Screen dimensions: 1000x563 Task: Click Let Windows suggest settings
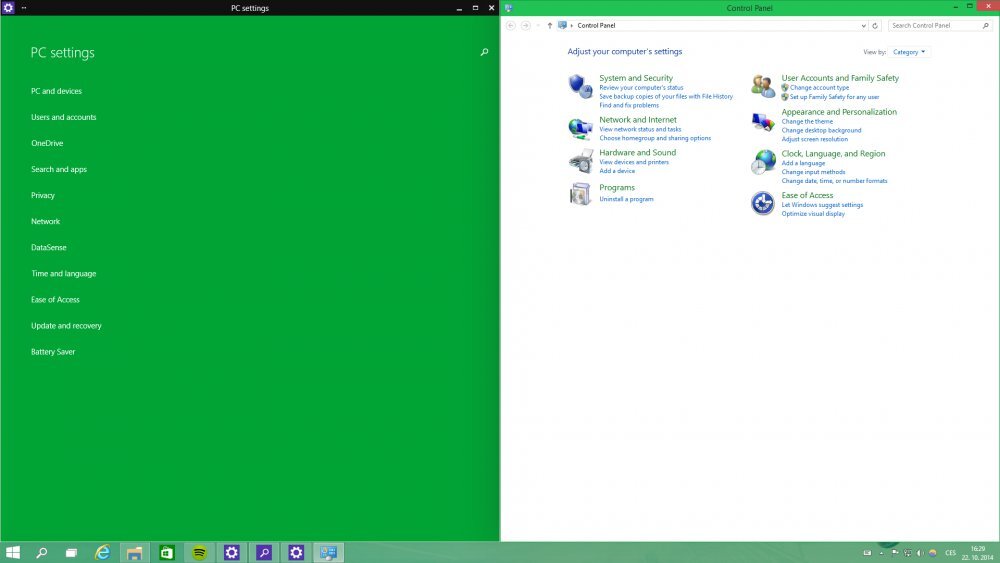pos(822,205)
